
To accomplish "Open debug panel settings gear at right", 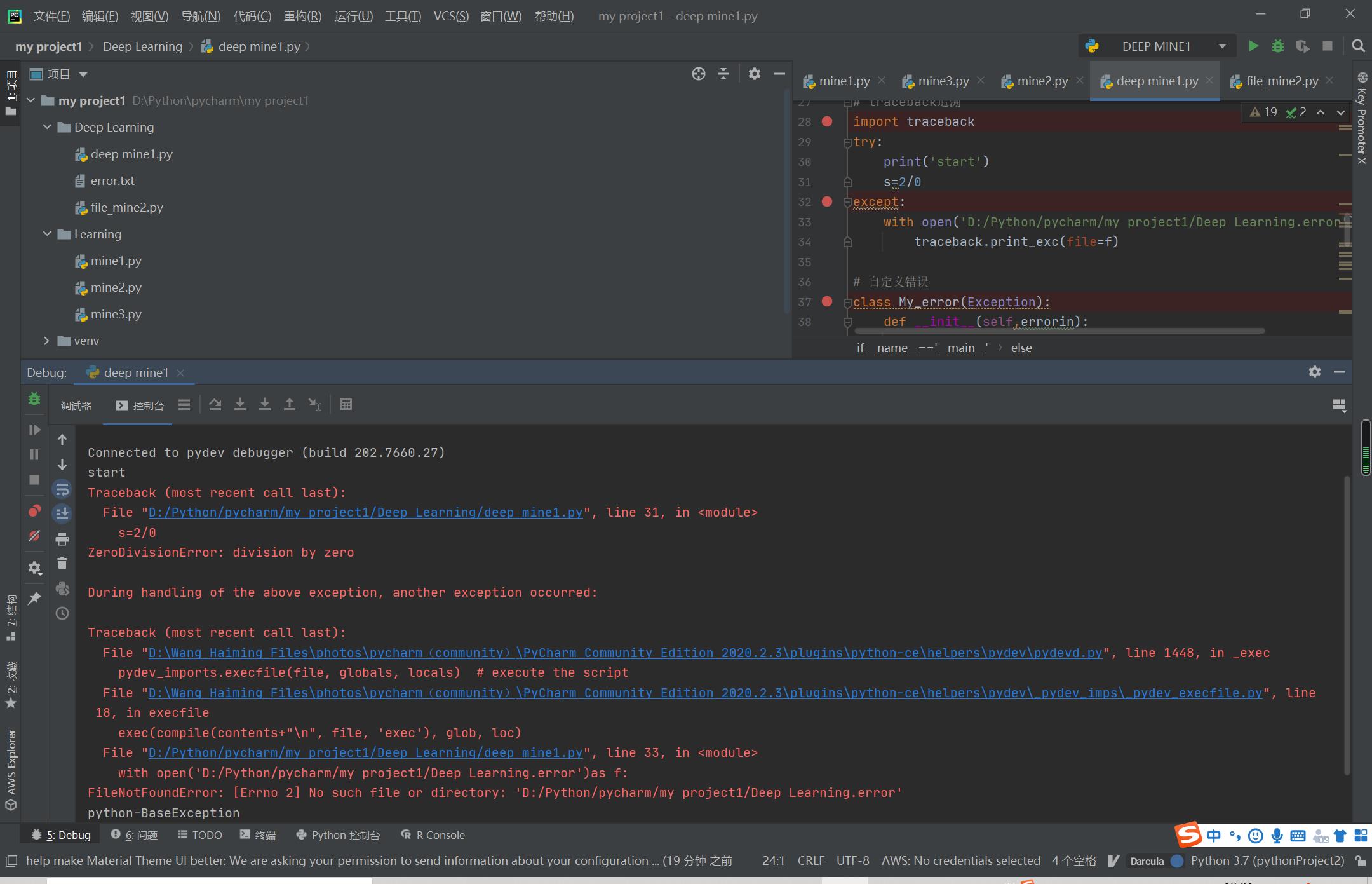I will [1315, 372].
